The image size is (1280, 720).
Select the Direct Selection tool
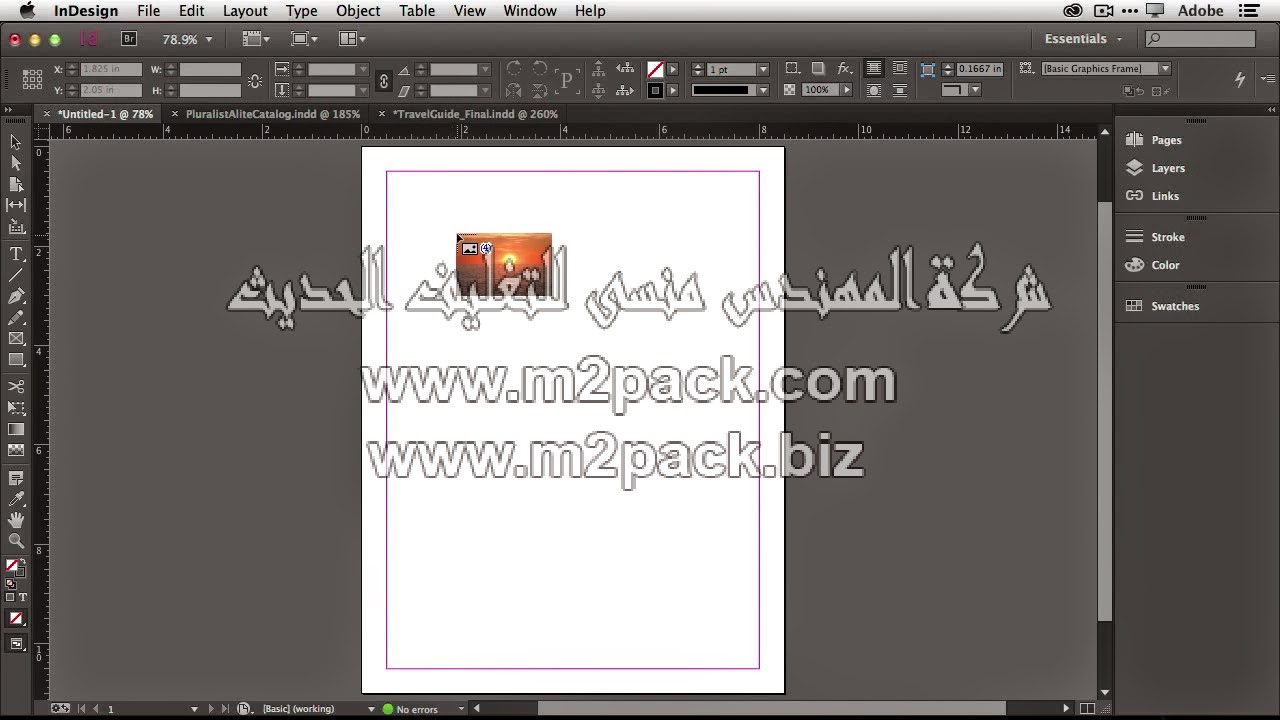(x=16, y=163)
